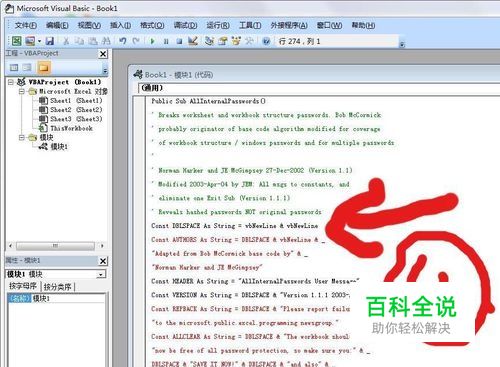Open the (通用) object dropdown in code window
The height and width of the screenshot is (367, 500).
pyautogui.click(x=319, y=88)
